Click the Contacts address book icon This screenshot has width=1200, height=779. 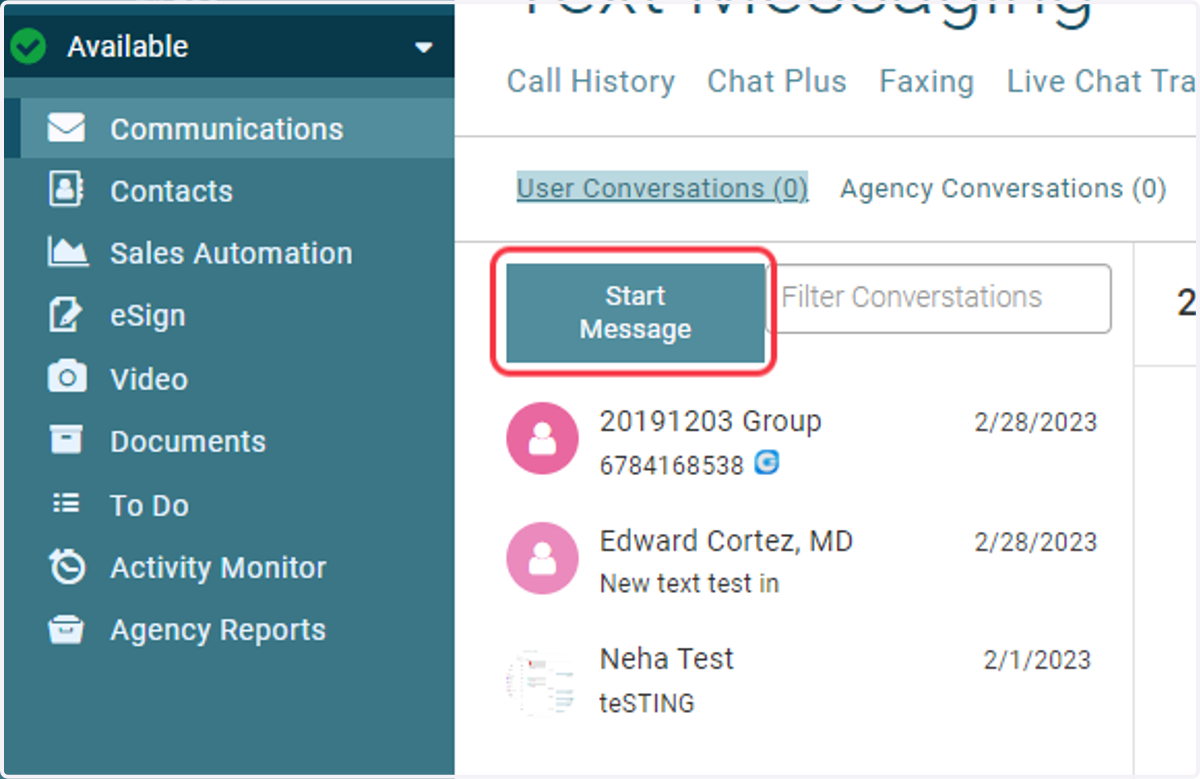tap(67, 190)
